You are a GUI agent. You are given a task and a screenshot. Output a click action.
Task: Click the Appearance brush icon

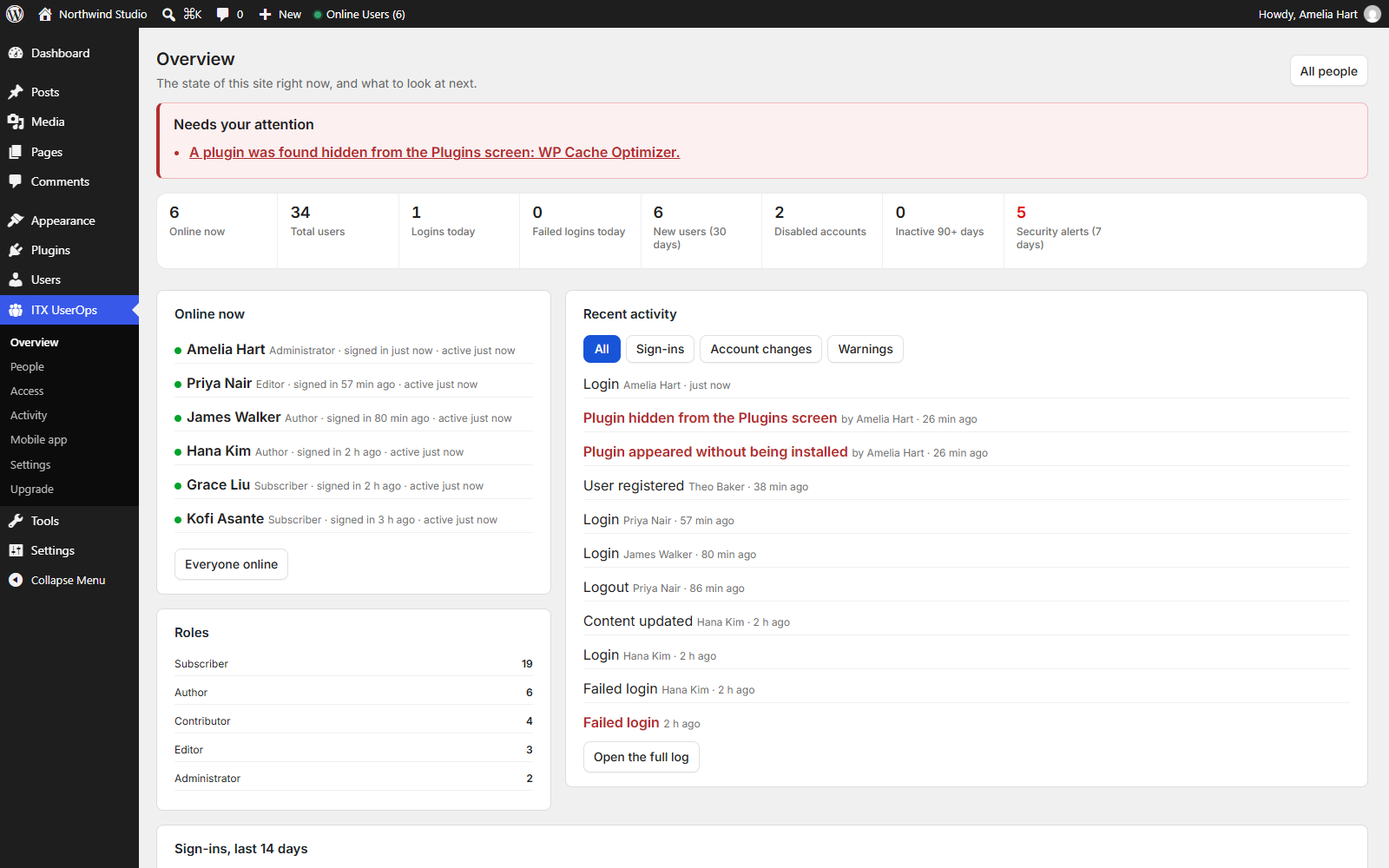pyautogui.click(x=16, y=220)
